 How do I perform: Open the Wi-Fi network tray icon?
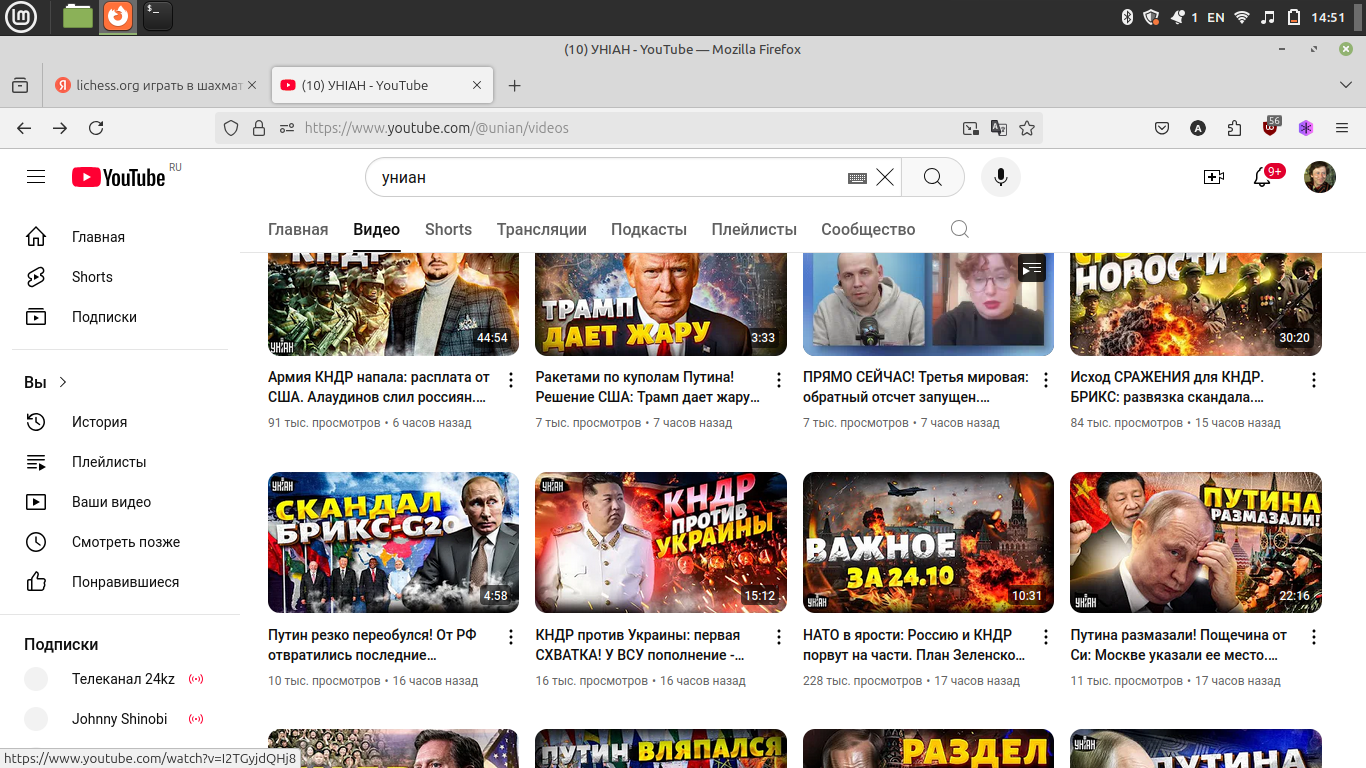pos(1242,17)
